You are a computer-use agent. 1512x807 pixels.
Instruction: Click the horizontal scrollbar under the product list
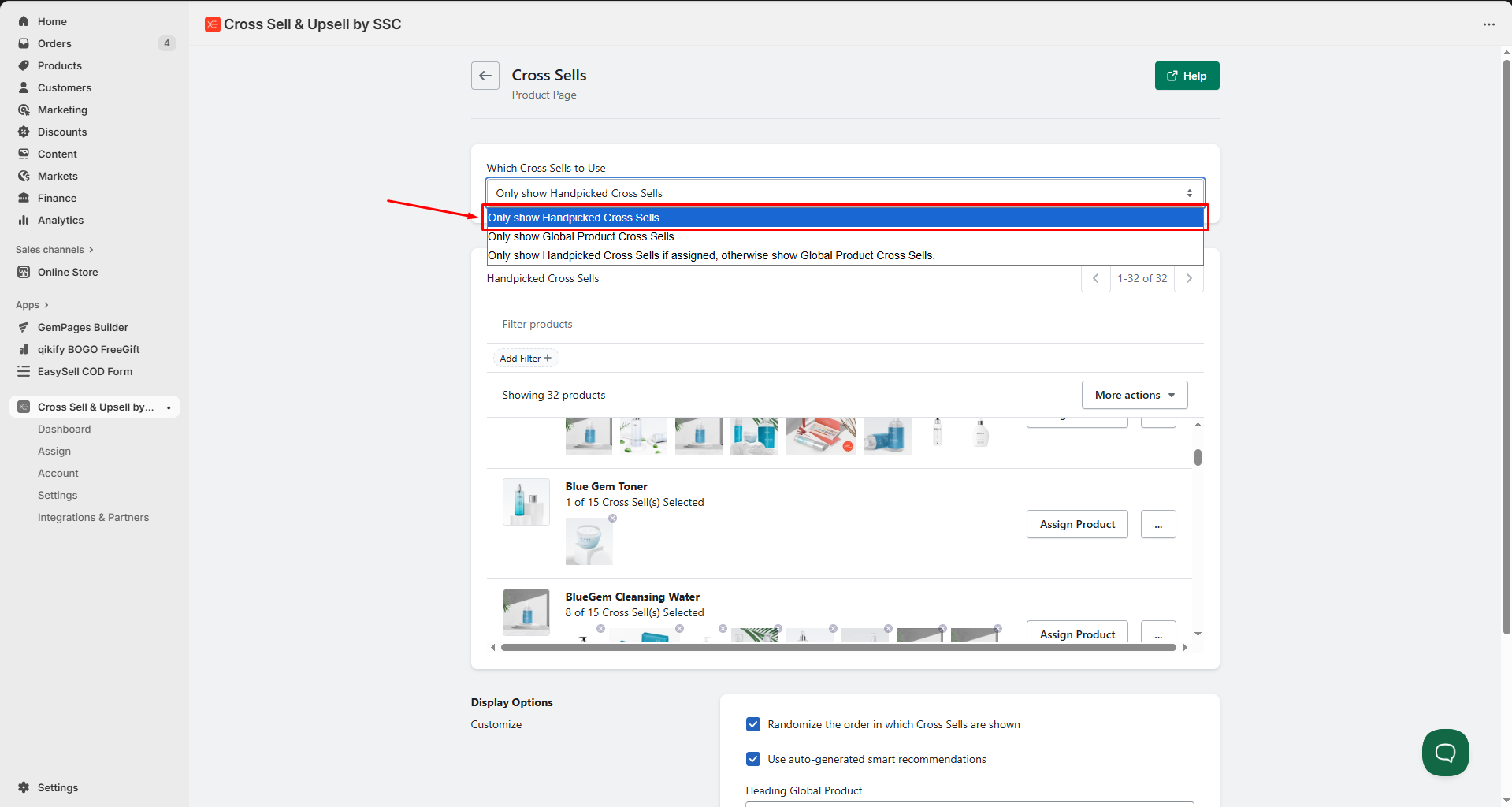pyautogui.click(x=838, y=647)
